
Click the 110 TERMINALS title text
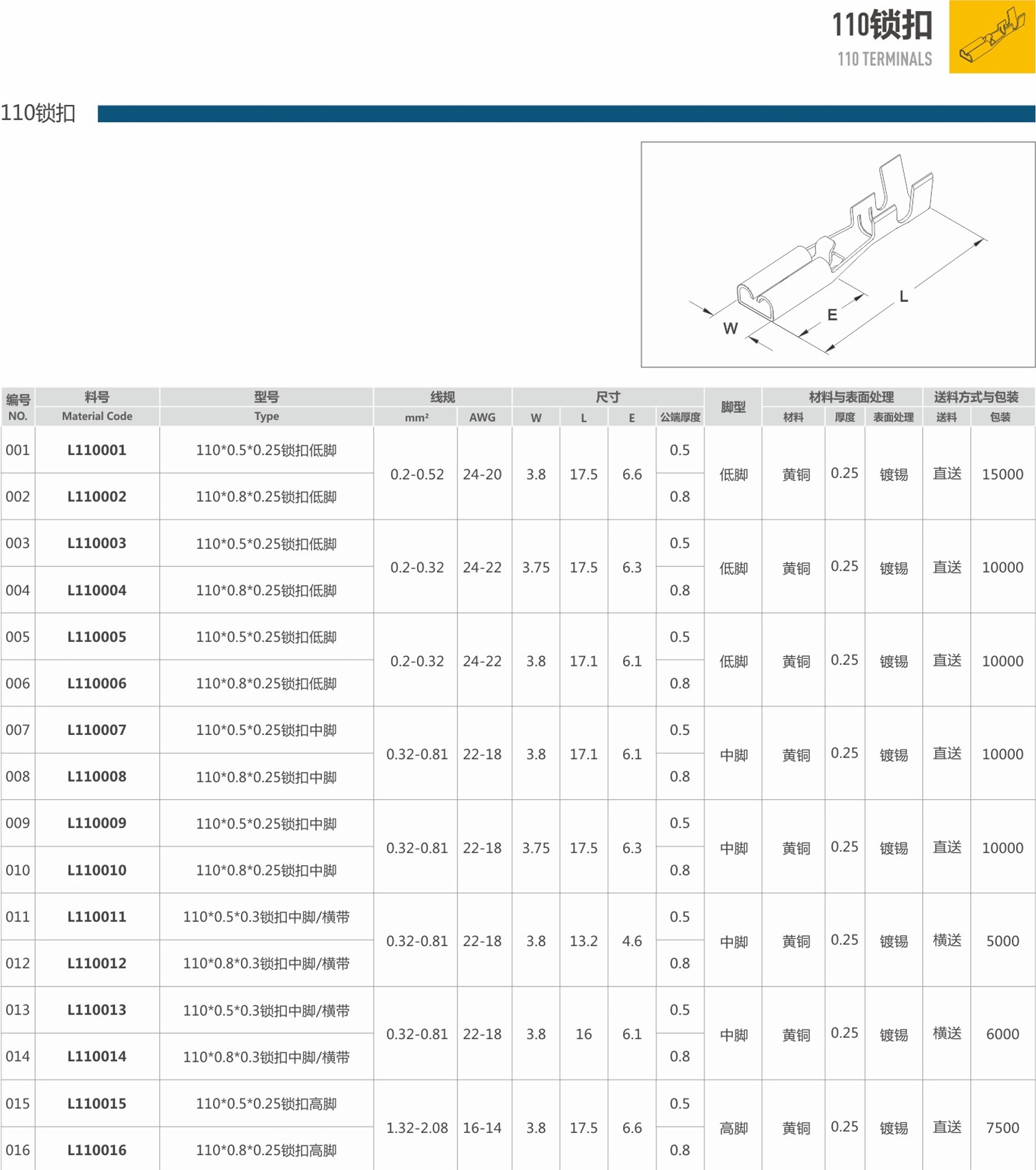884,60
